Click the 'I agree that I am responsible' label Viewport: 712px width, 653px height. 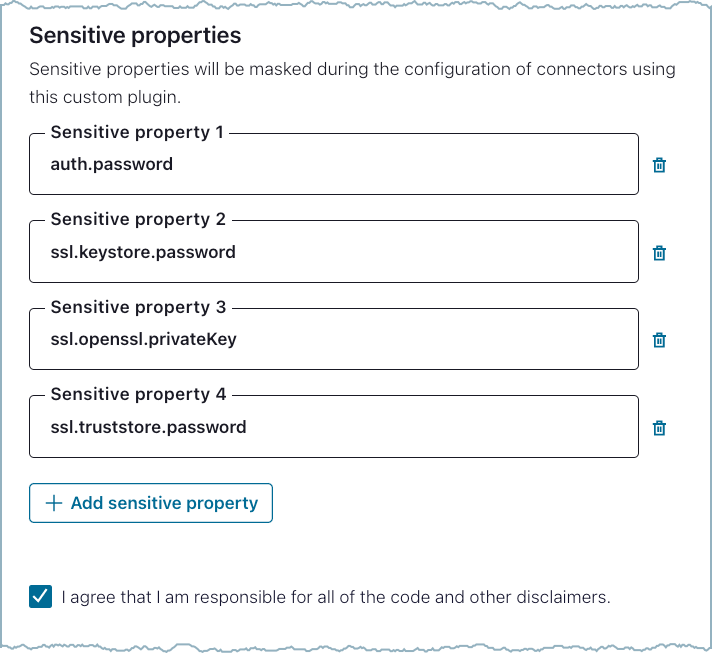point(335,597)
